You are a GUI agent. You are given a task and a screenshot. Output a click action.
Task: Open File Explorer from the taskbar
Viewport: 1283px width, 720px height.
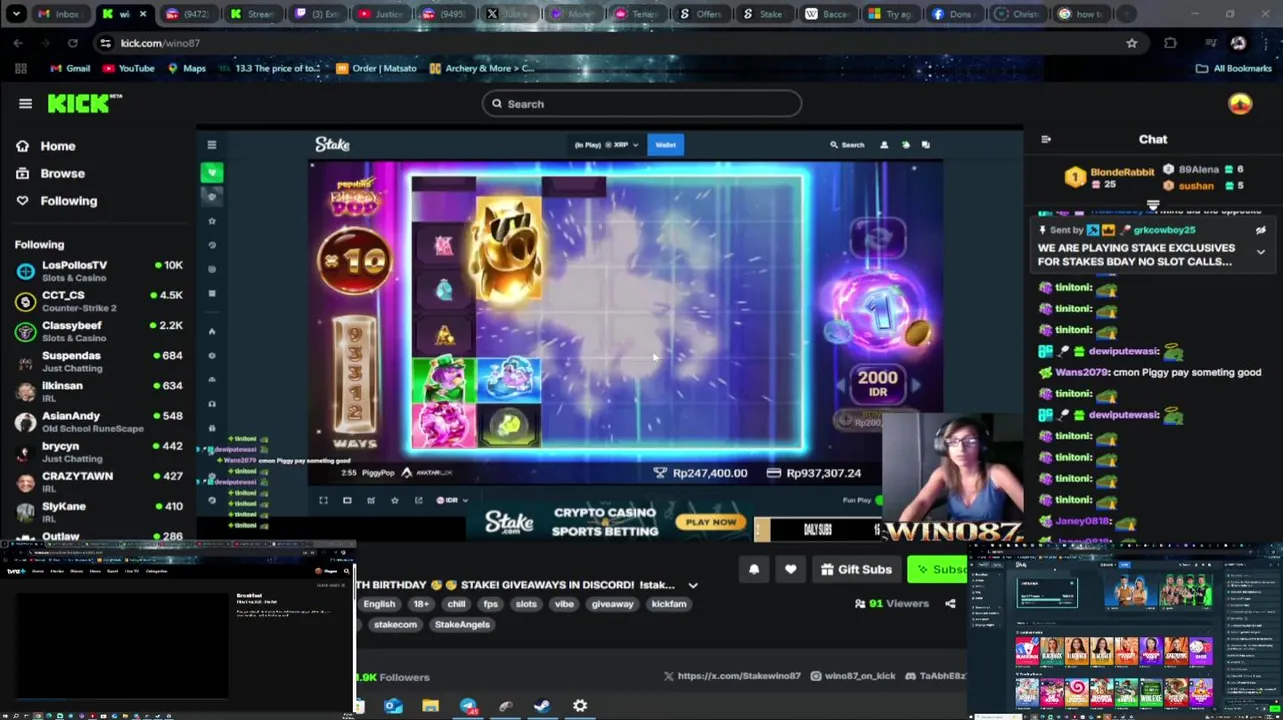[430, 706]
